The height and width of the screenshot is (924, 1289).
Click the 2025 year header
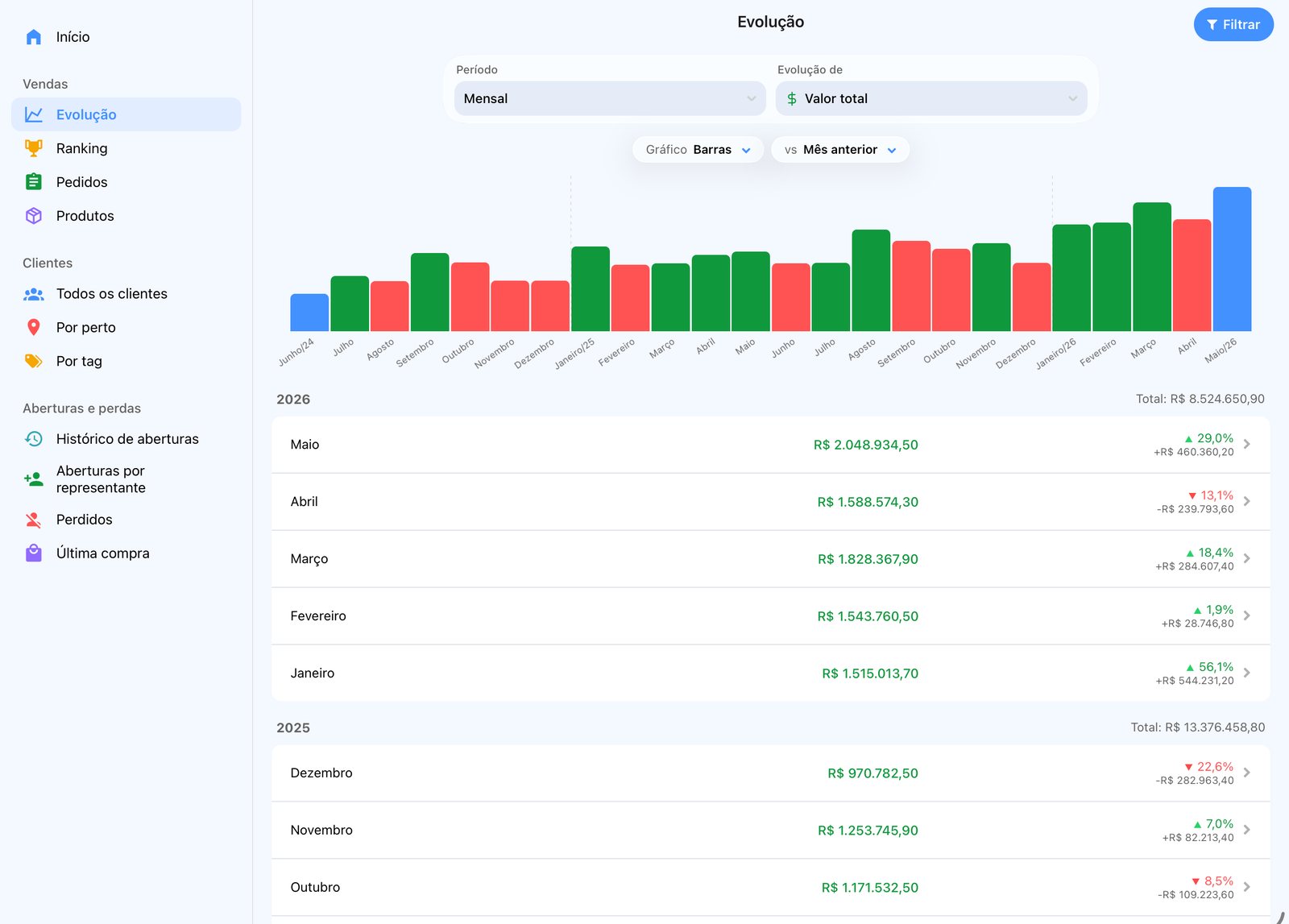click(x=293, y=728)
